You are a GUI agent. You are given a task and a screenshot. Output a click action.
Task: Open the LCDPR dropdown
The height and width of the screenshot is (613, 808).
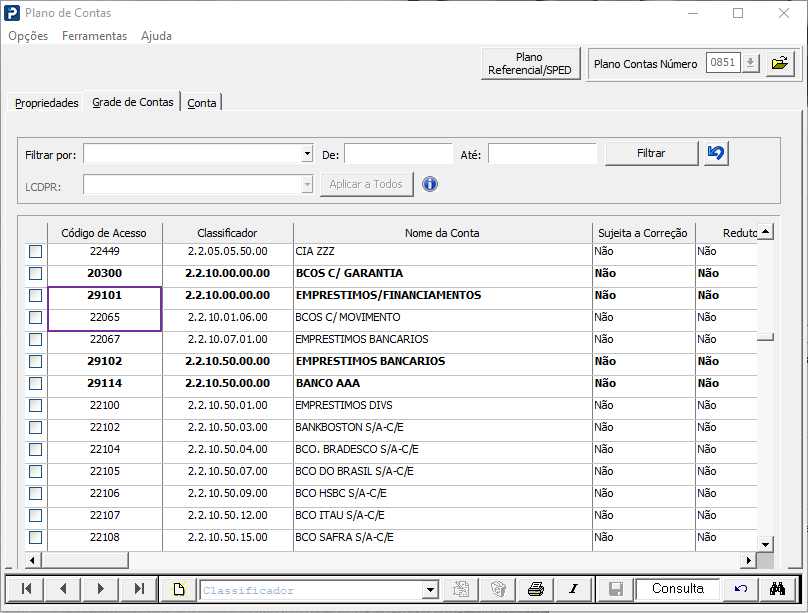(307, 184)
